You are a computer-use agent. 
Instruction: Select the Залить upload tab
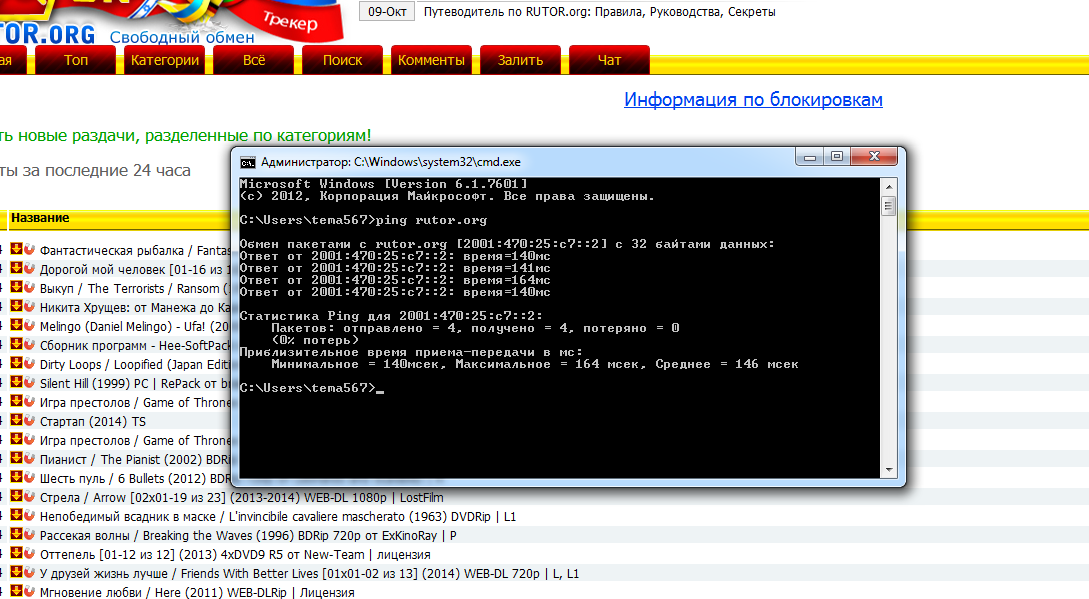pos(520,60)
